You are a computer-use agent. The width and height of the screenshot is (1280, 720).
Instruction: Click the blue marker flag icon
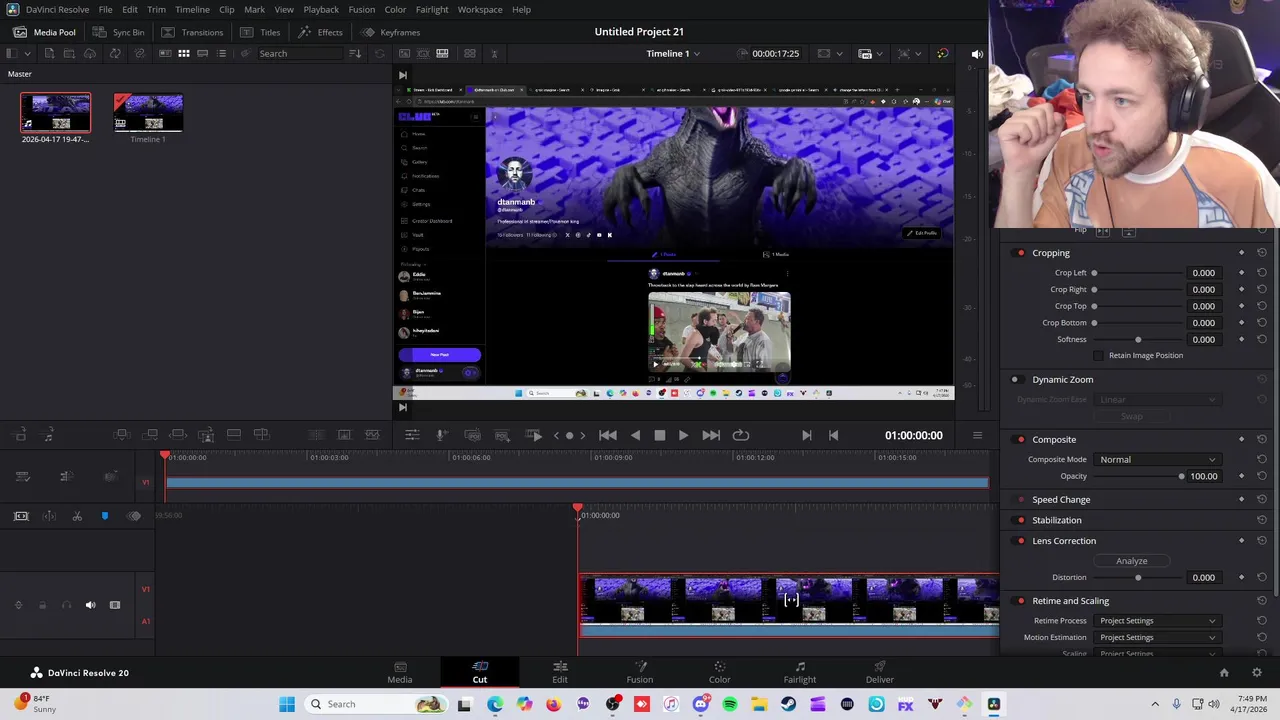click(x=104, y=516)
